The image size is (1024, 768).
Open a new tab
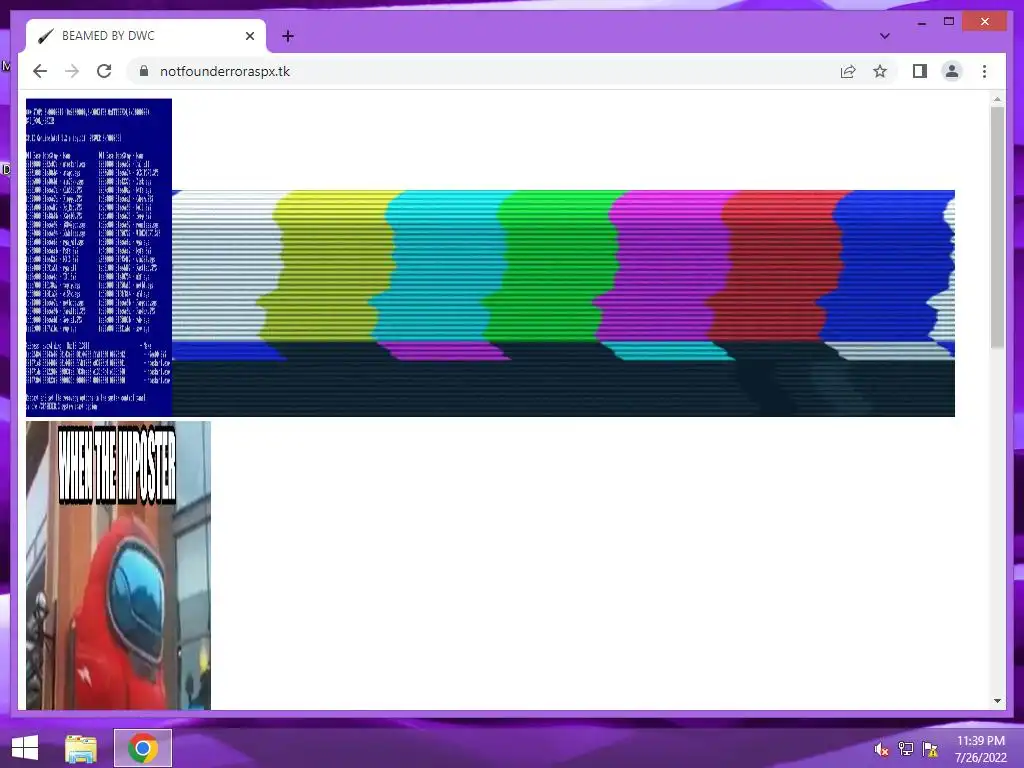tap(288, 36)
